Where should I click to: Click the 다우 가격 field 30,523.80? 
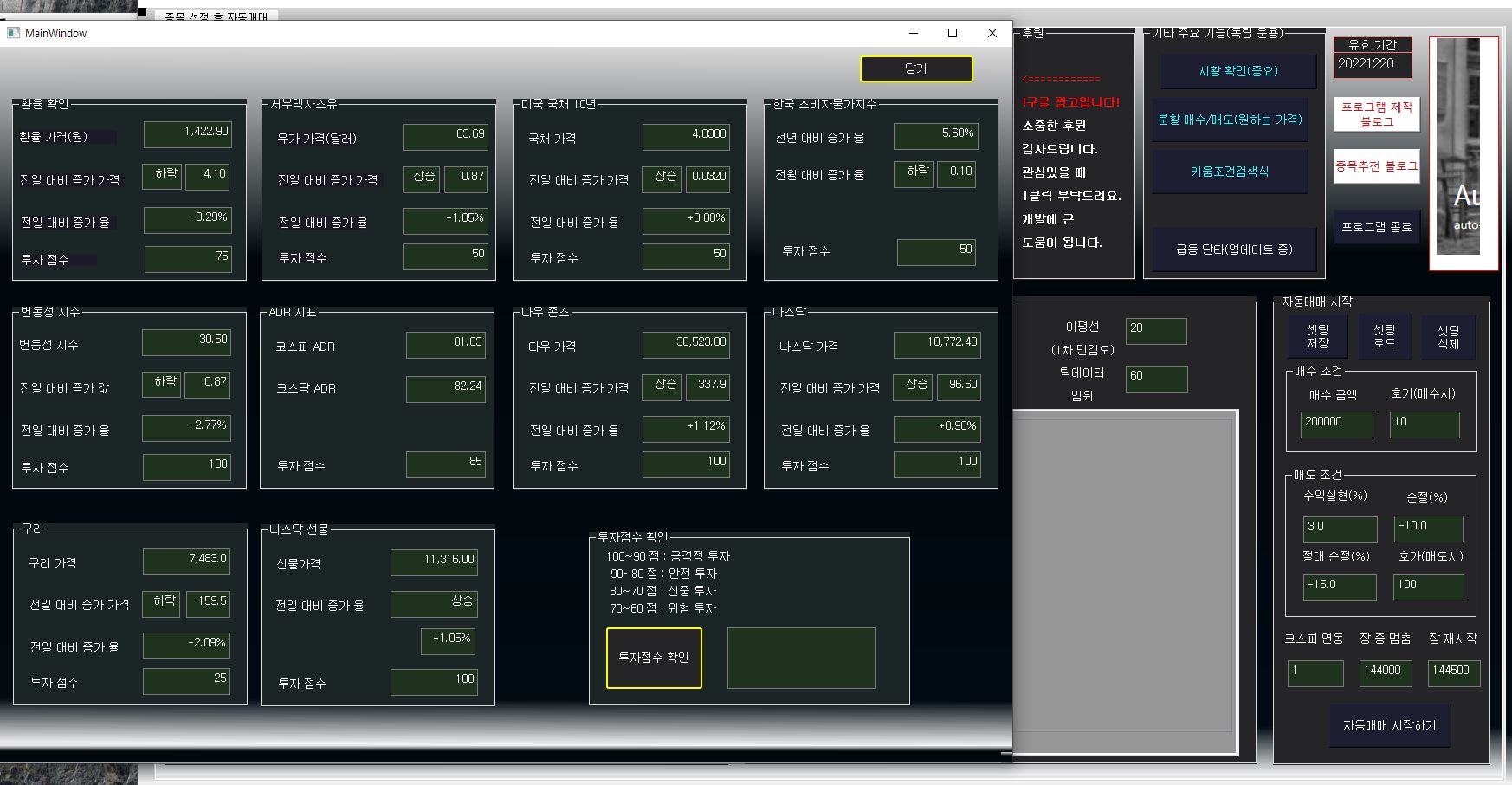(x=686, y=345)
